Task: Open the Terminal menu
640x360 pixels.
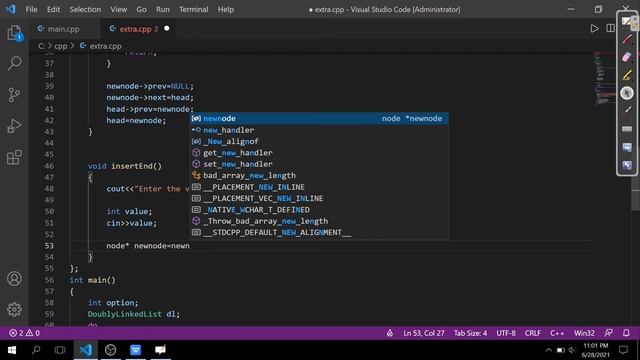Action: pyautogui.click(x=193, y=9)
